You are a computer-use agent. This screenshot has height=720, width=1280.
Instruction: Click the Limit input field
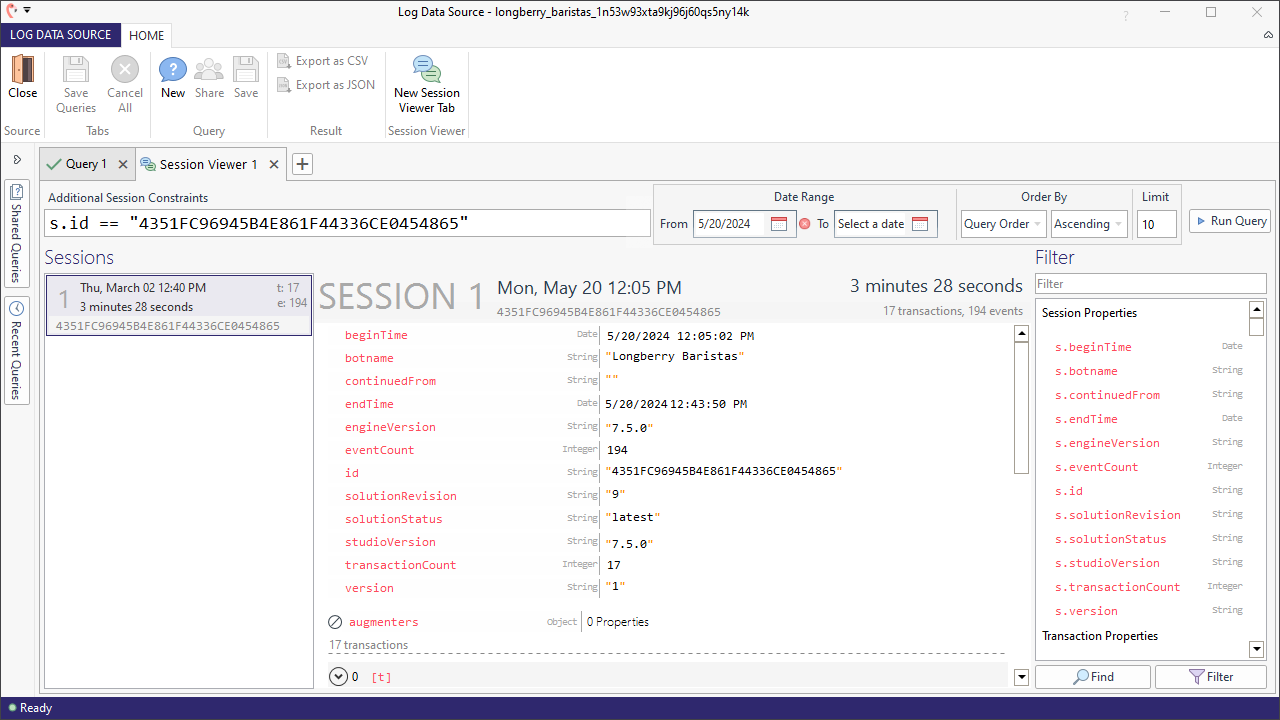pyautogui.click(x=1156, y=224)
